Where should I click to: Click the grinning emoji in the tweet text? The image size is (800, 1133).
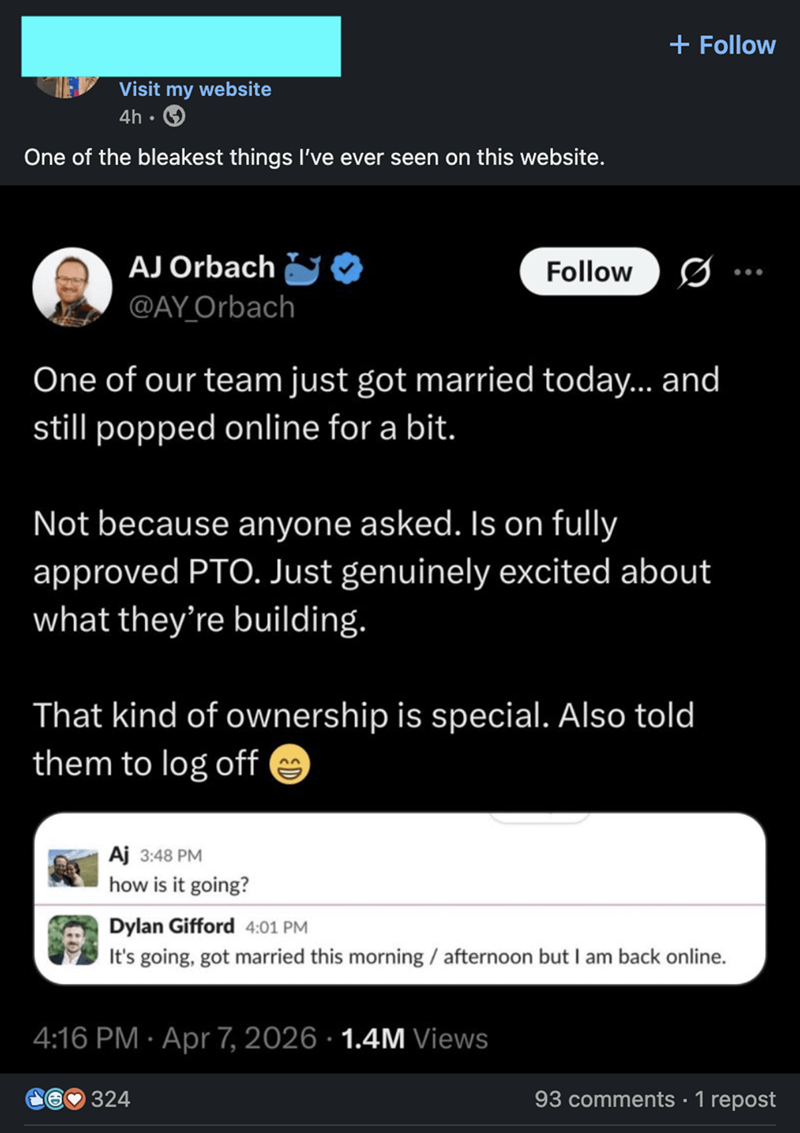tap(288, 763)
